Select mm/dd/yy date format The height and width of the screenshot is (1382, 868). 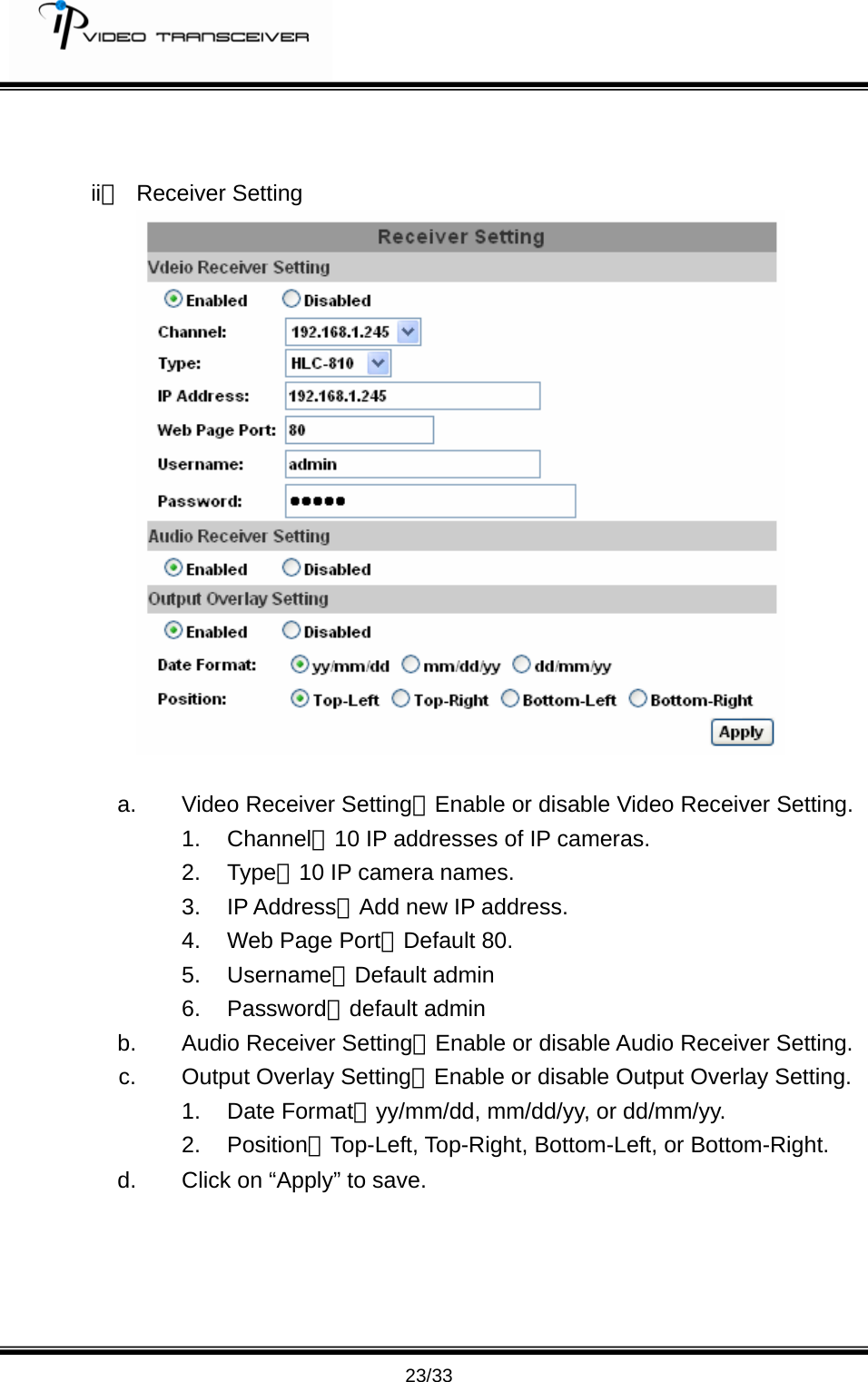[x=410, y=664]
